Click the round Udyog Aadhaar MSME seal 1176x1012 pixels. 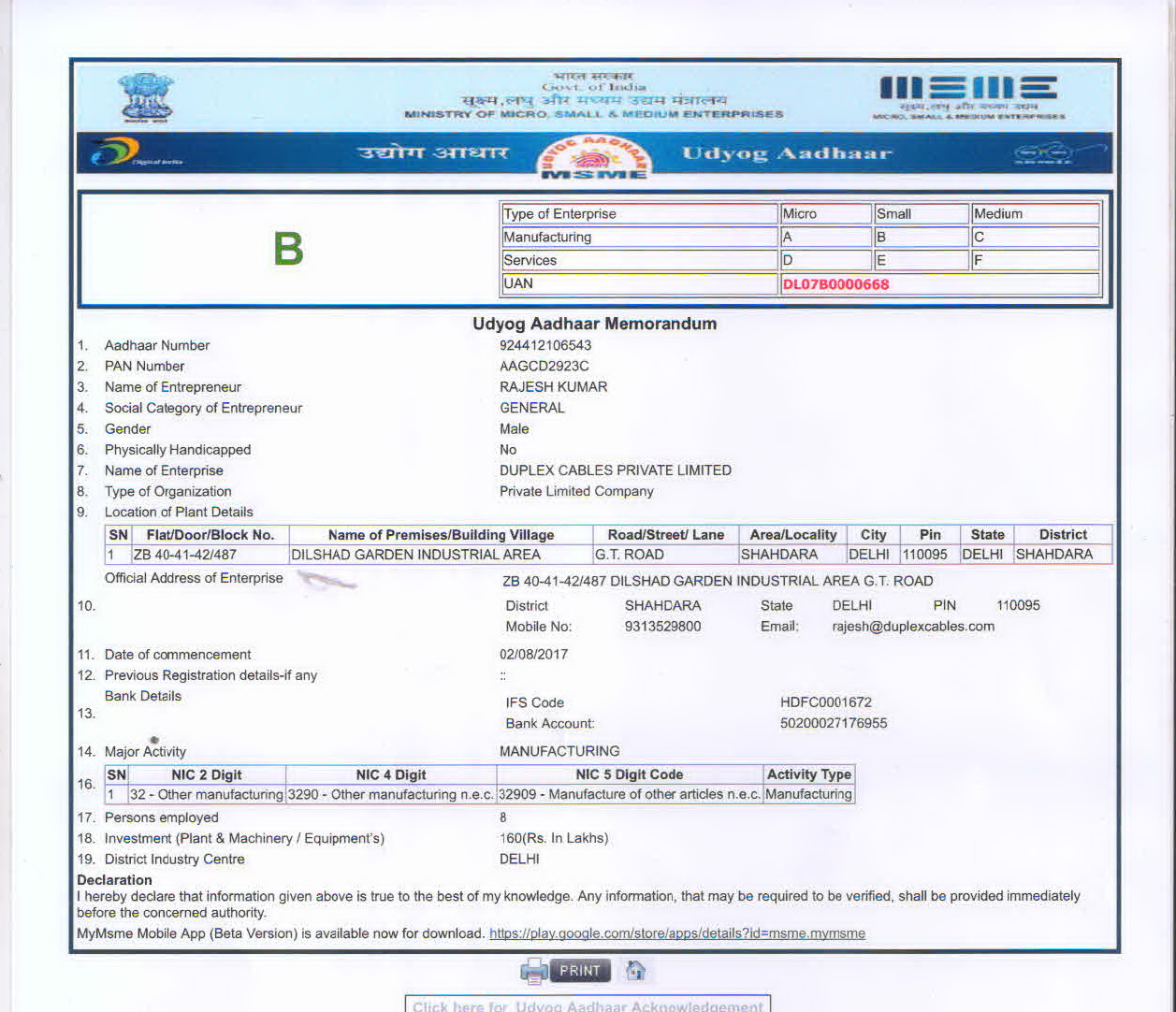click(x=595, y=156)
